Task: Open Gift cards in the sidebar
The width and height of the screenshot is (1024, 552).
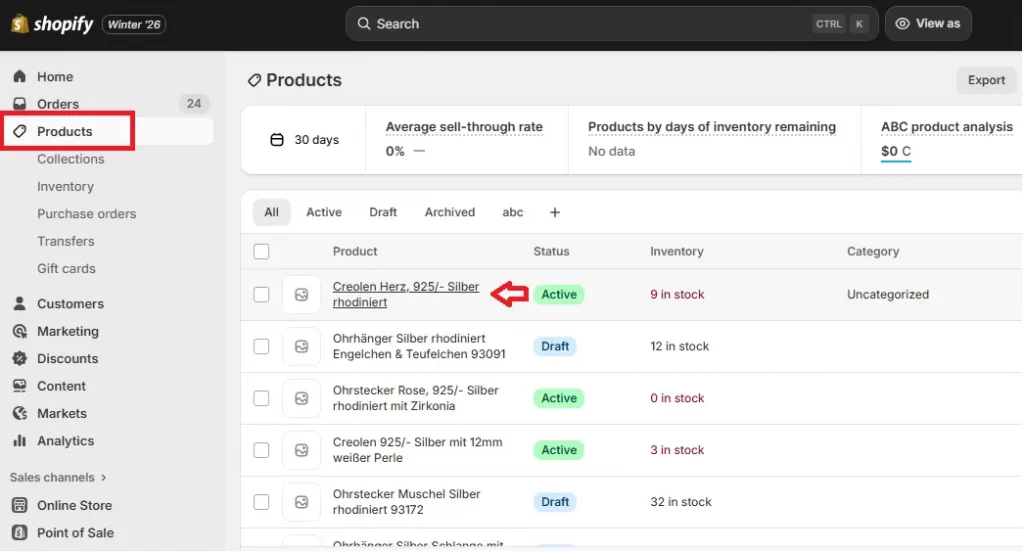Action: pos(66,269)
